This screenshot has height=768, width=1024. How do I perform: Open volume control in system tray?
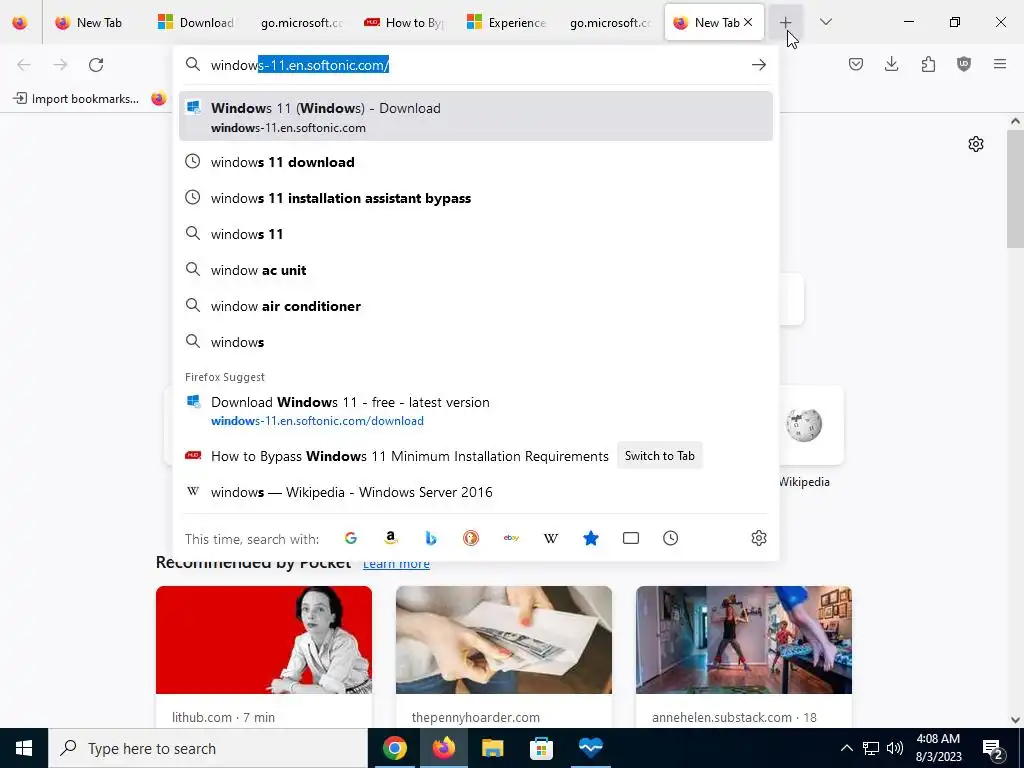tap(895, 748)
